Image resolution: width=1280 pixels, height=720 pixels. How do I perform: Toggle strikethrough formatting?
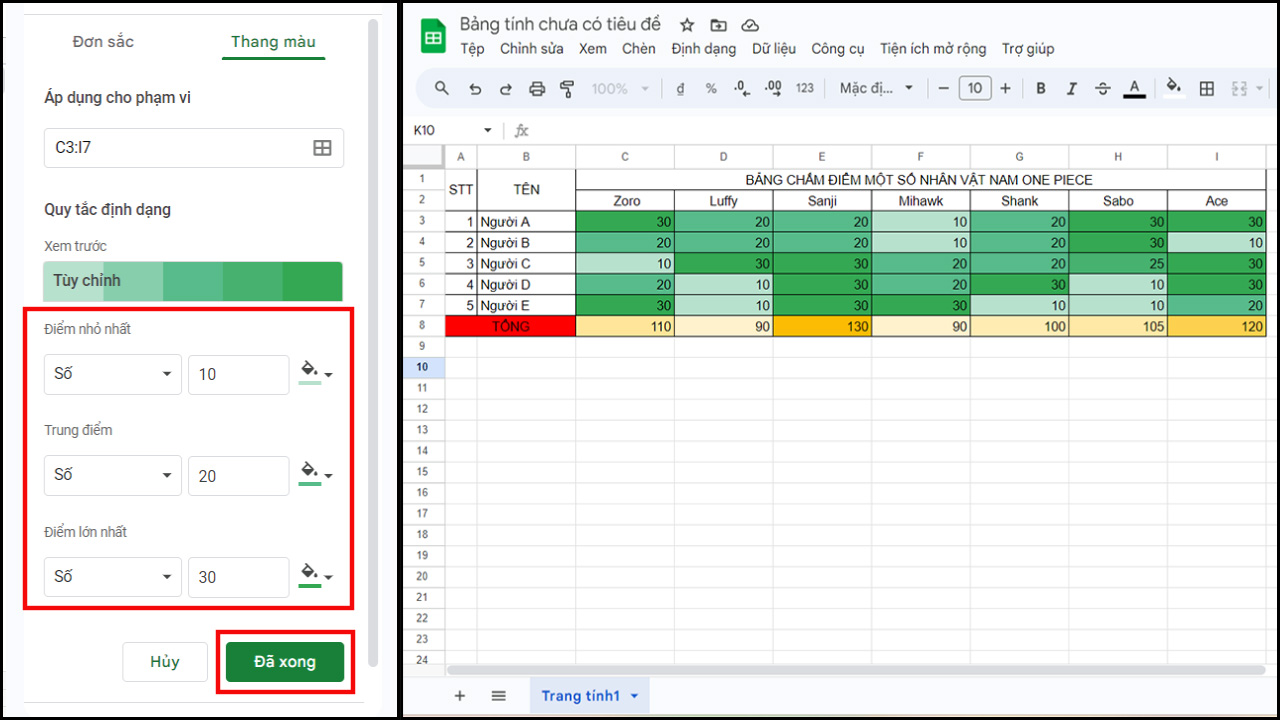1102,88
